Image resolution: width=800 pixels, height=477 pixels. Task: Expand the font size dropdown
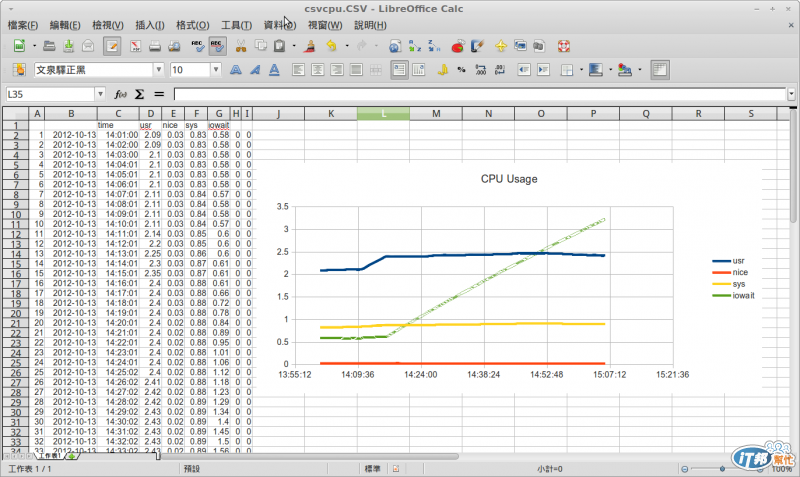[x=216, y=70]
